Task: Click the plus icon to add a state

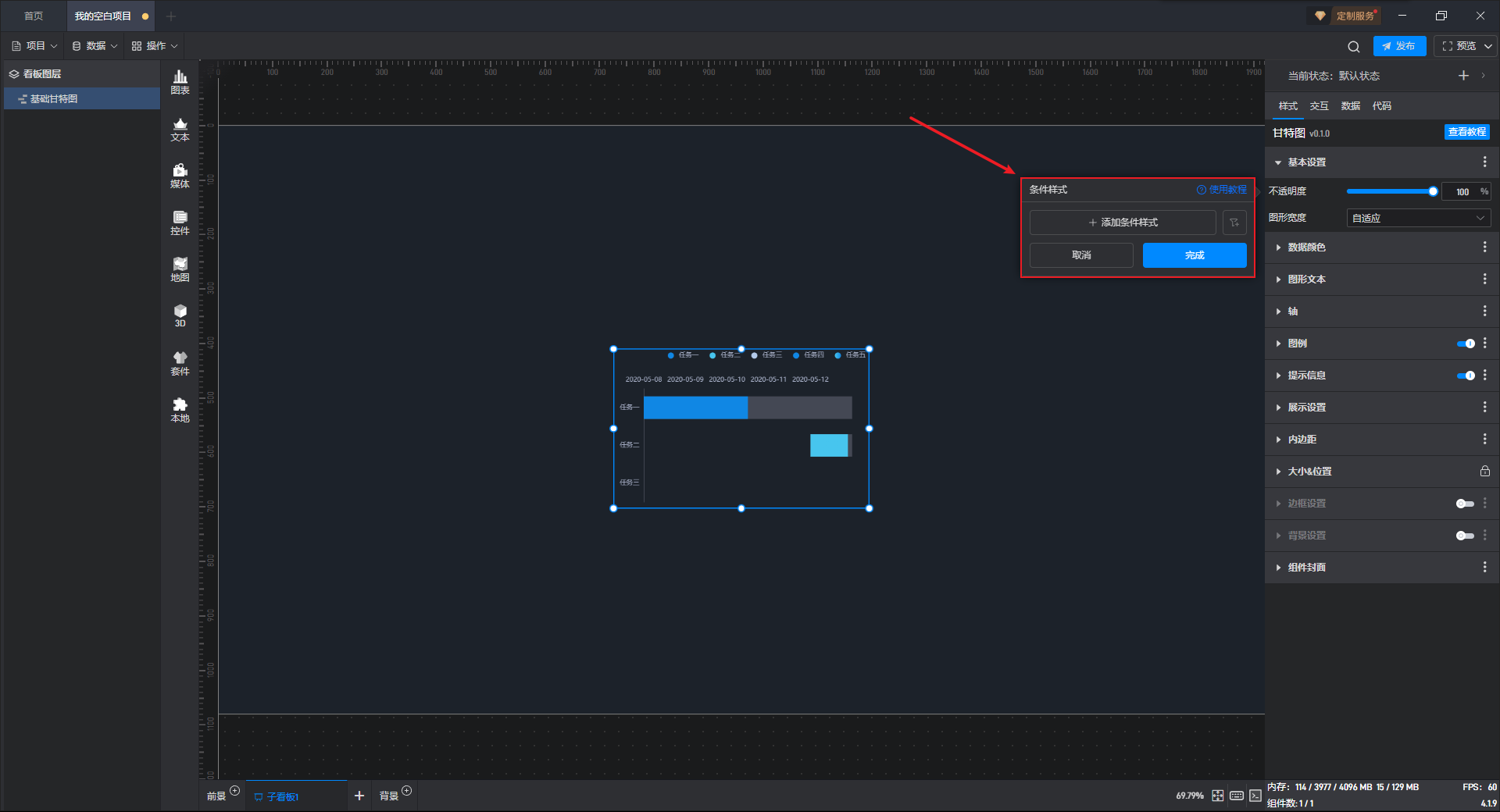Action: click(1463, 76)
